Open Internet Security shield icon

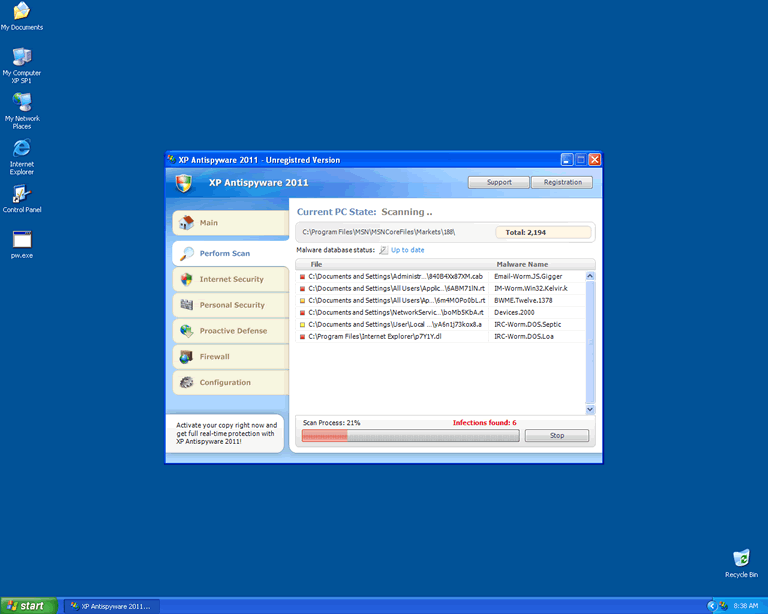coord(186,279)
